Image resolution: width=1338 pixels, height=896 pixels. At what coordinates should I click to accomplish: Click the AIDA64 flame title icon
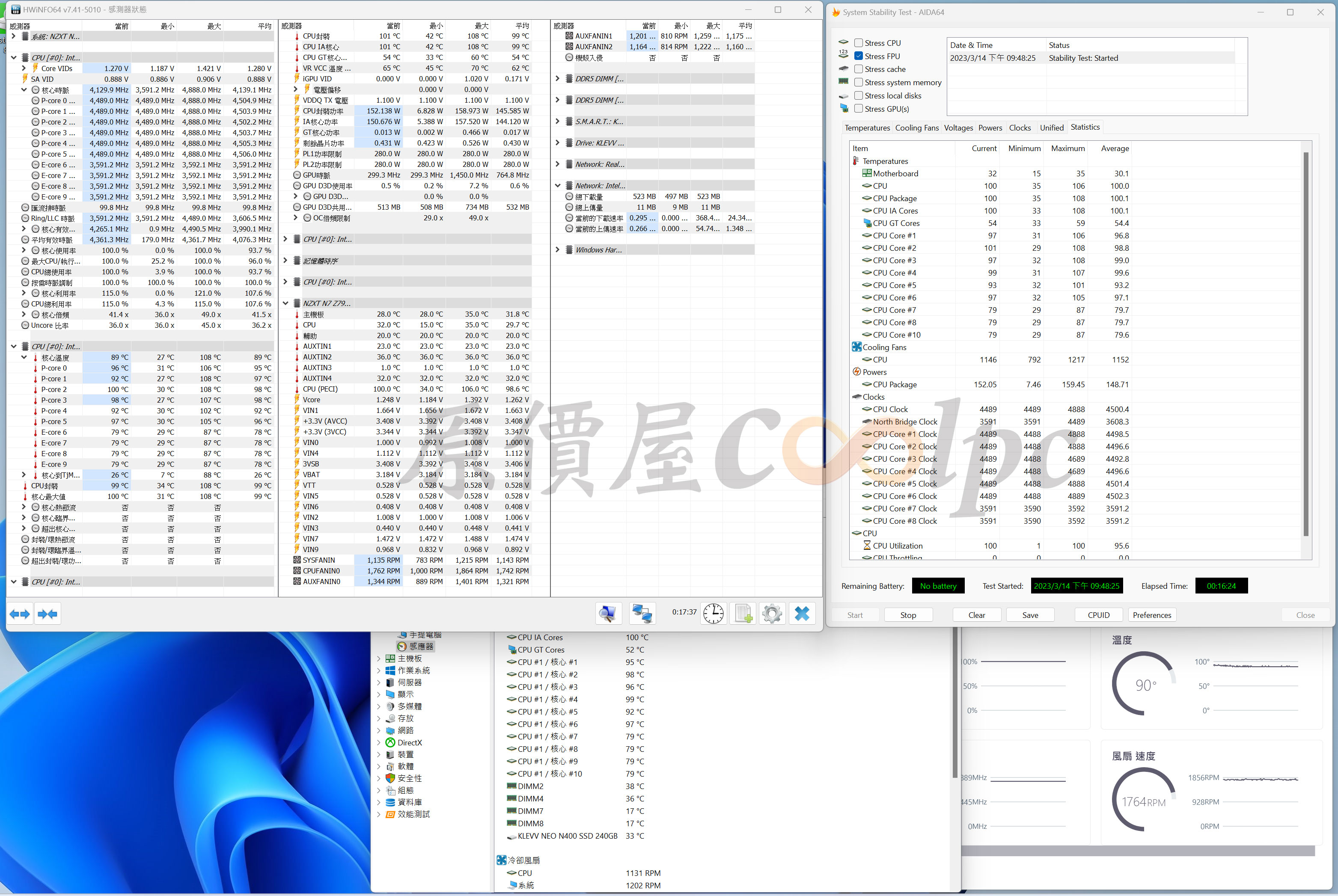click(836, 12)
